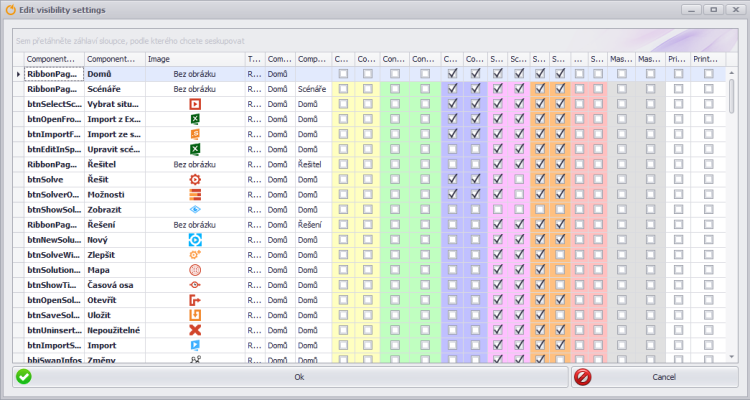Click the Možnosti caption cell
Screen dimensions: 750x400
coord(115,195)
